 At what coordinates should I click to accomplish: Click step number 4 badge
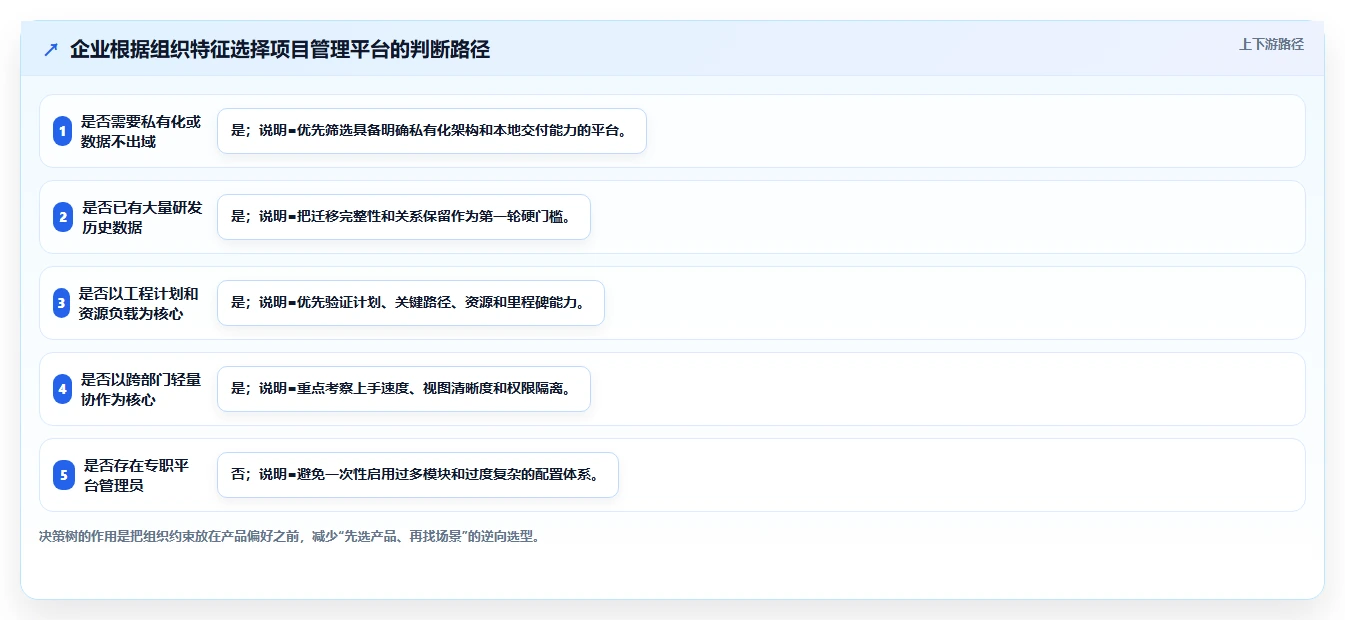62,389
